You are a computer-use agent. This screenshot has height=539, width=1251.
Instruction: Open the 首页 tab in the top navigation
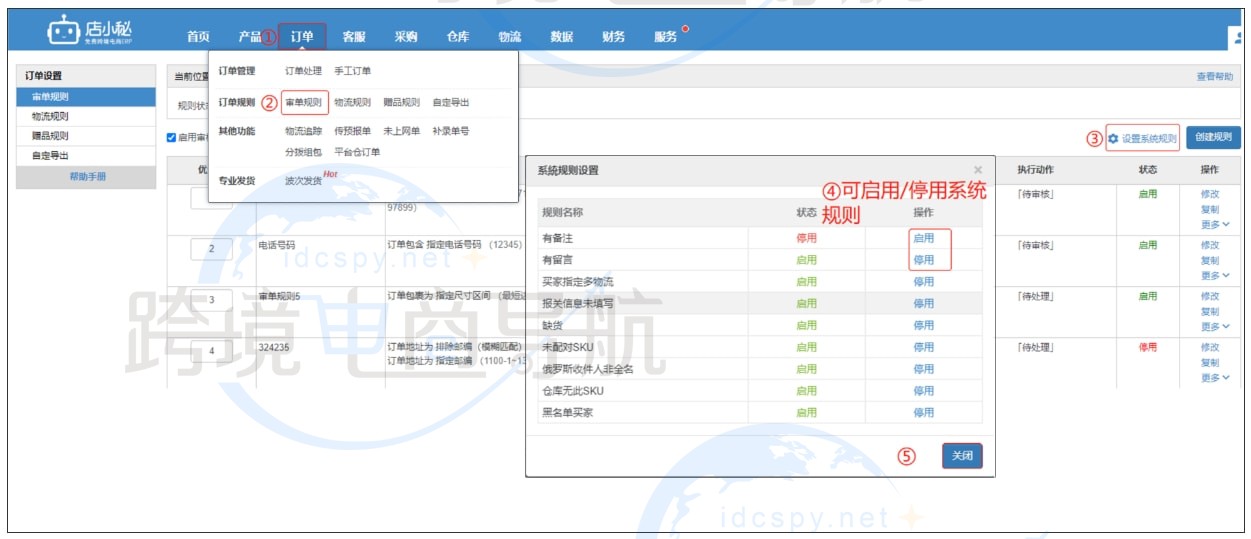[x=198, y=37]
